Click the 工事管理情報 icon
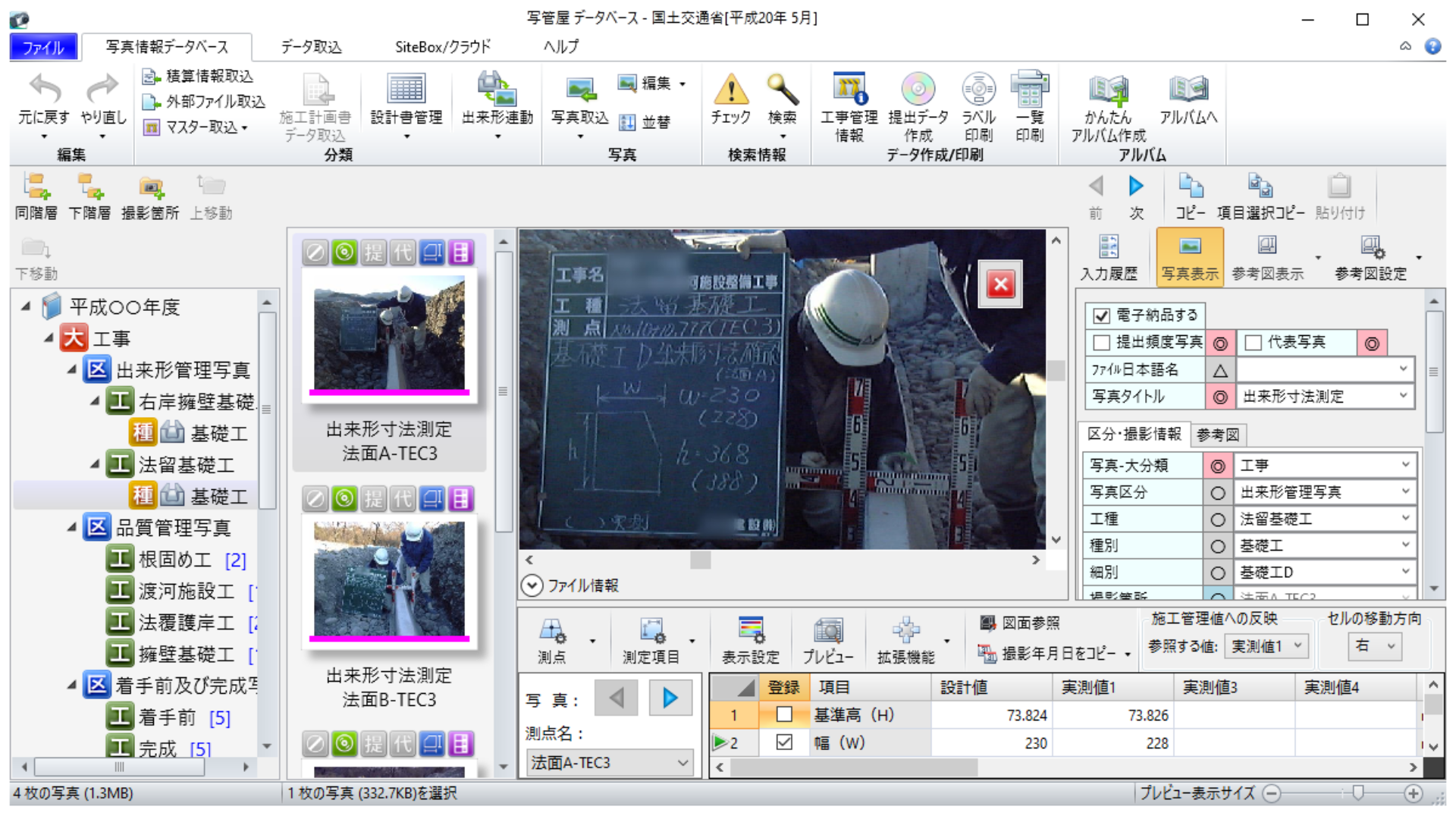 click(x=849, y=106)
